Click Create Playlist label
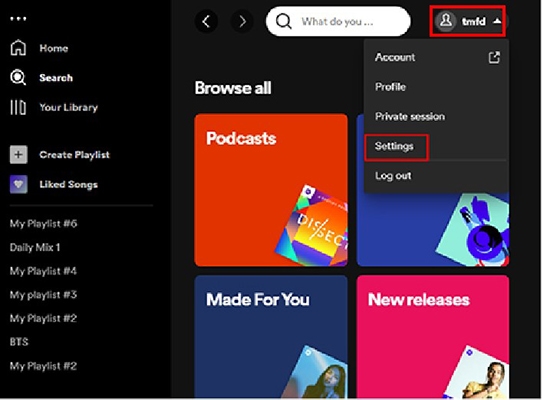 [x=74, y=155]
